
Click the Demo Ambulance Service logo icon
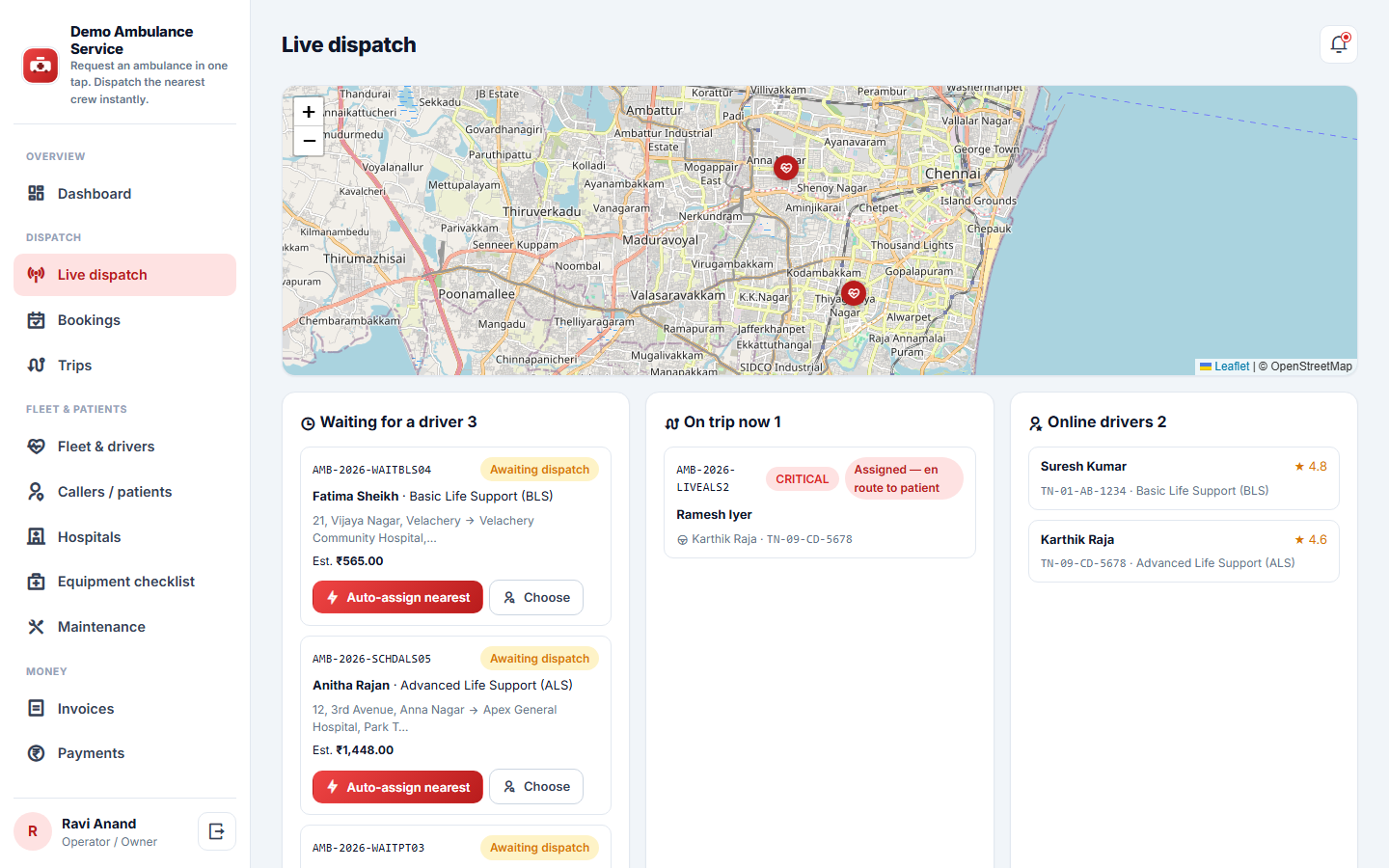pyautogui.click(x=41, y=66)
